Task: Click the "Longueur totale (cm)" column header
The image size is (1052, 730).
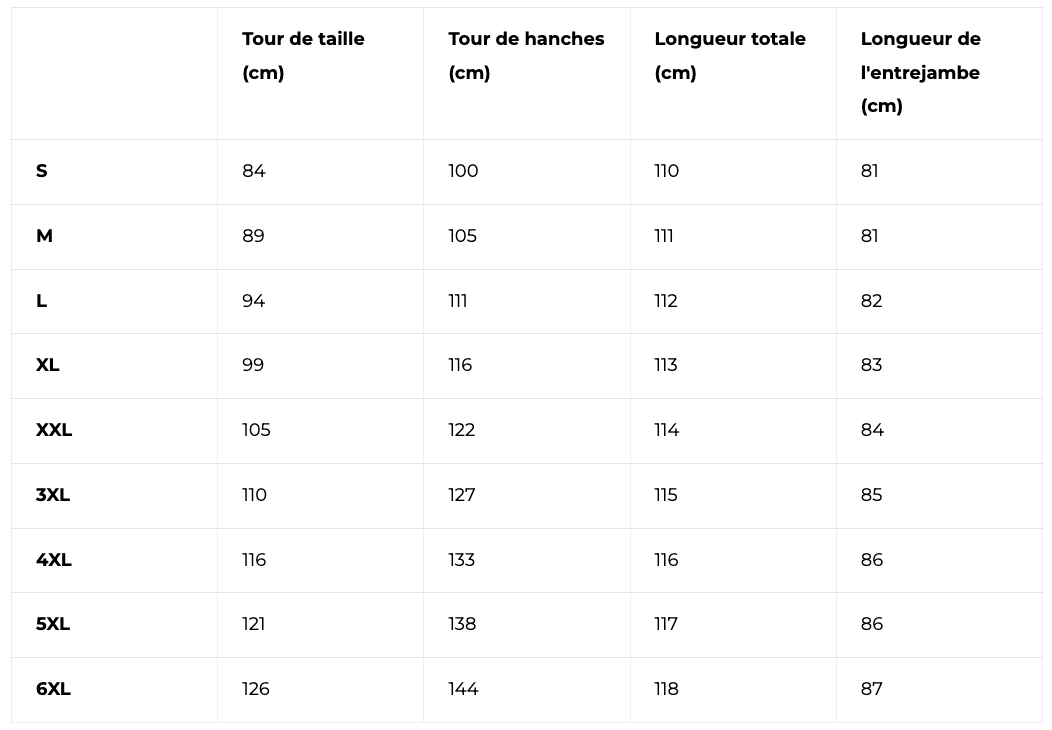Action: [730, 56]
